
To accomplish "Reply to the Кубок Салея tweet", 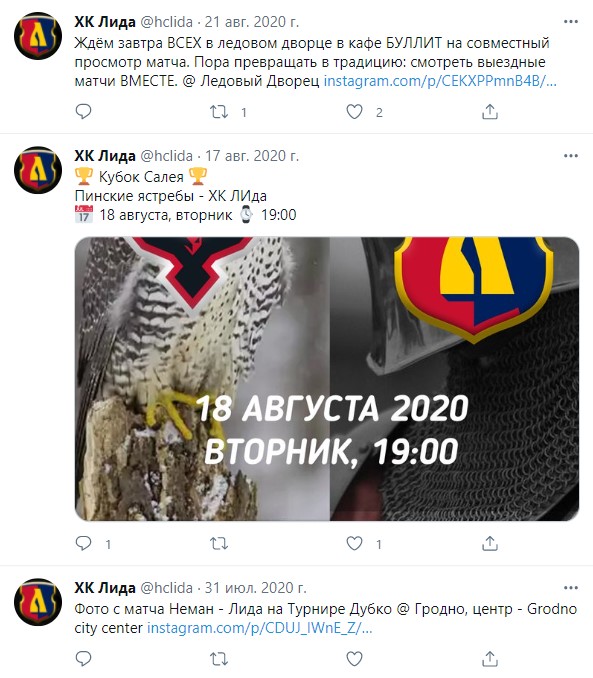I will pyautogui.click(x=83, y=543).
